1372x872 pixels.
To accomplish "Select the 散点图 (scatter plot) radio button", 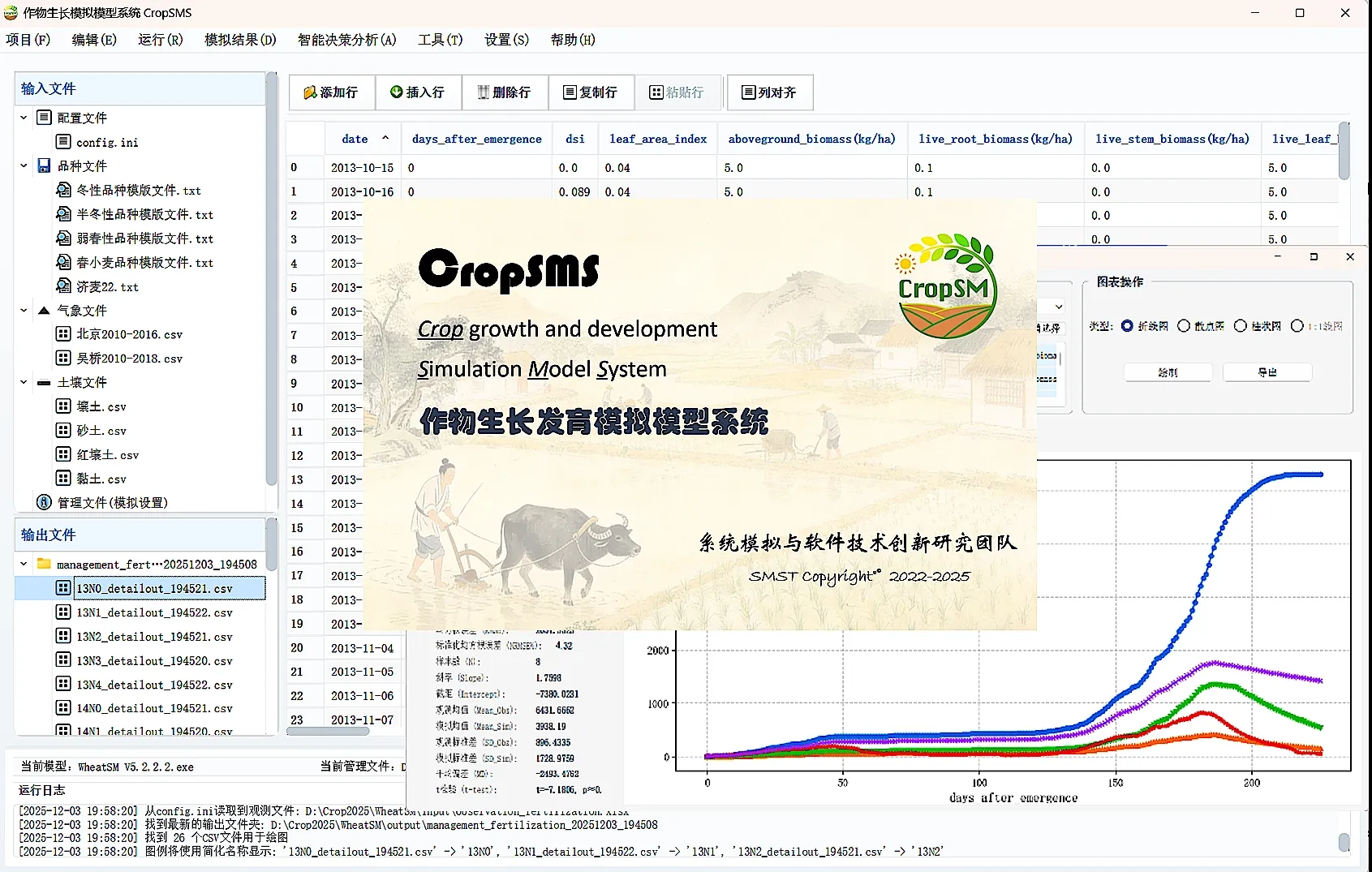I will click(1184, 326).
